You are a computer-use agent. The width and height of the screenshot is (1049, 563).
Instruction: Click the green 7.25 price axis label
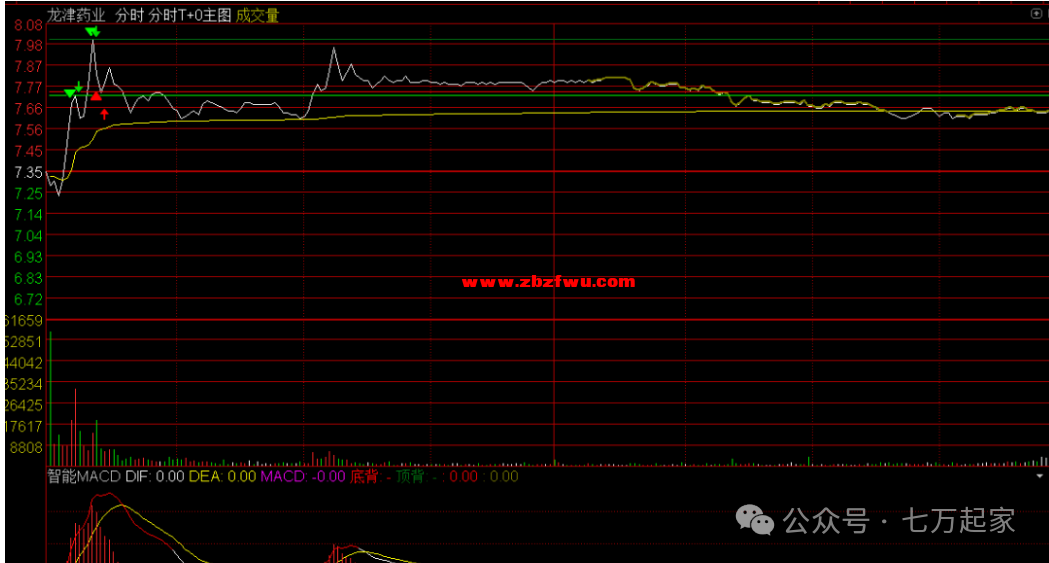pos(29,193)
